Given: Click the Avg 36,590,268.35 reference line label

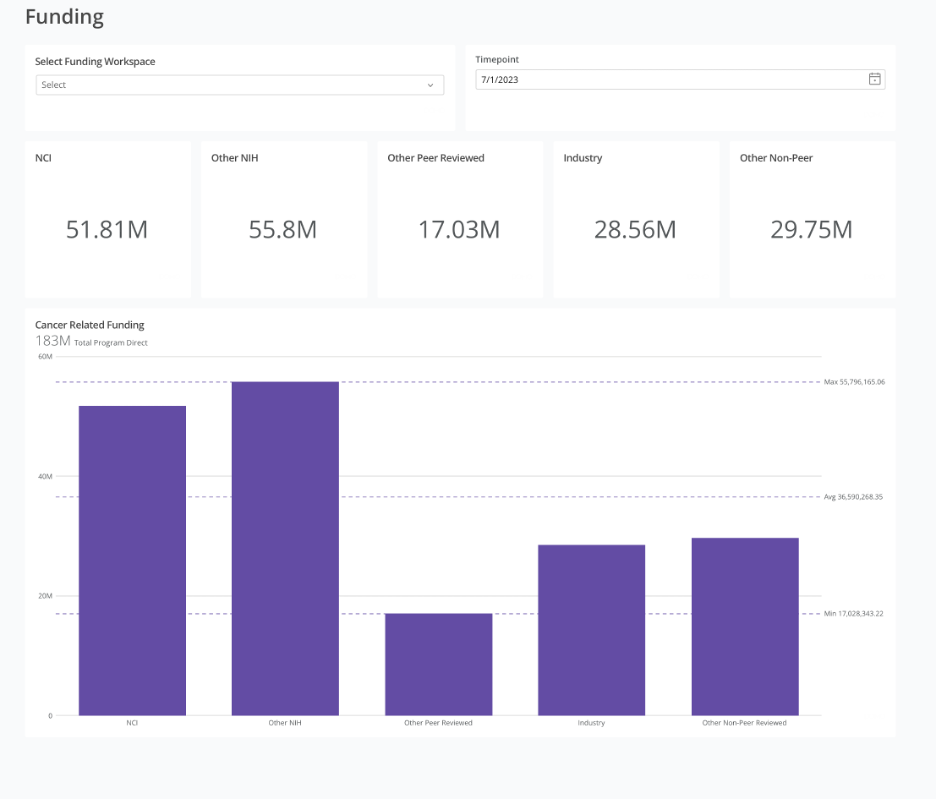Looking at the screenshot, I should pos(853,497).
